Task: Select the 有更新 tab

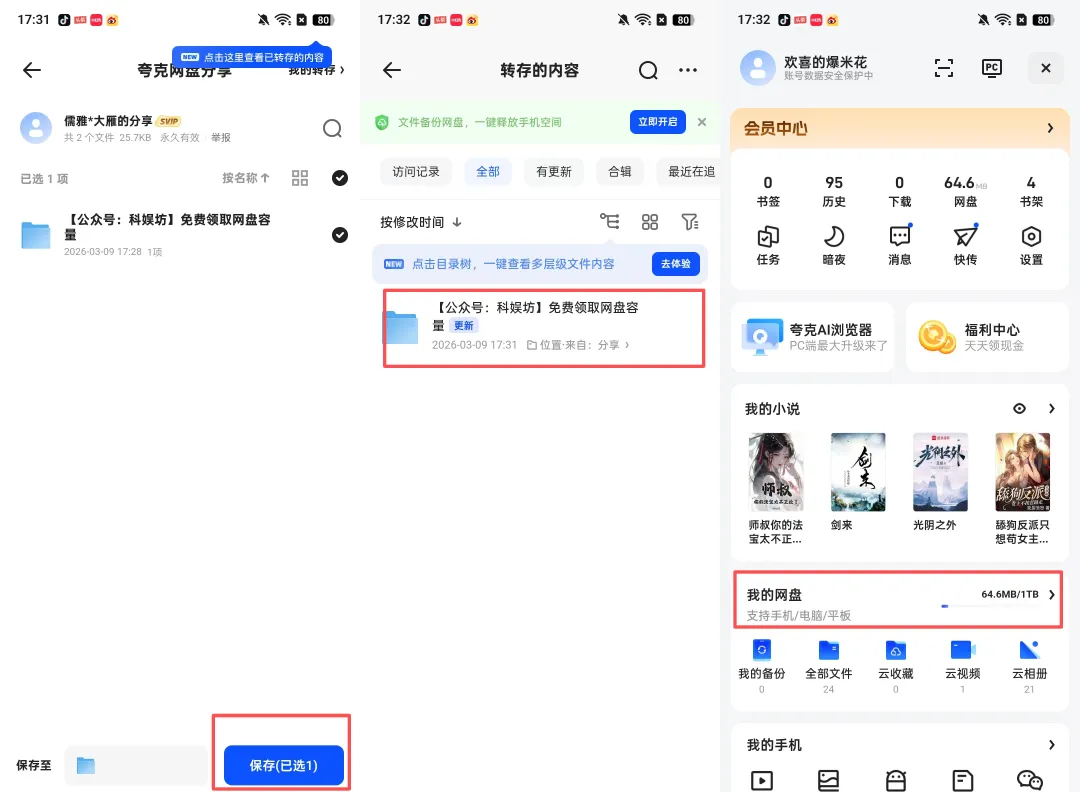Action: tap(554, 171)
